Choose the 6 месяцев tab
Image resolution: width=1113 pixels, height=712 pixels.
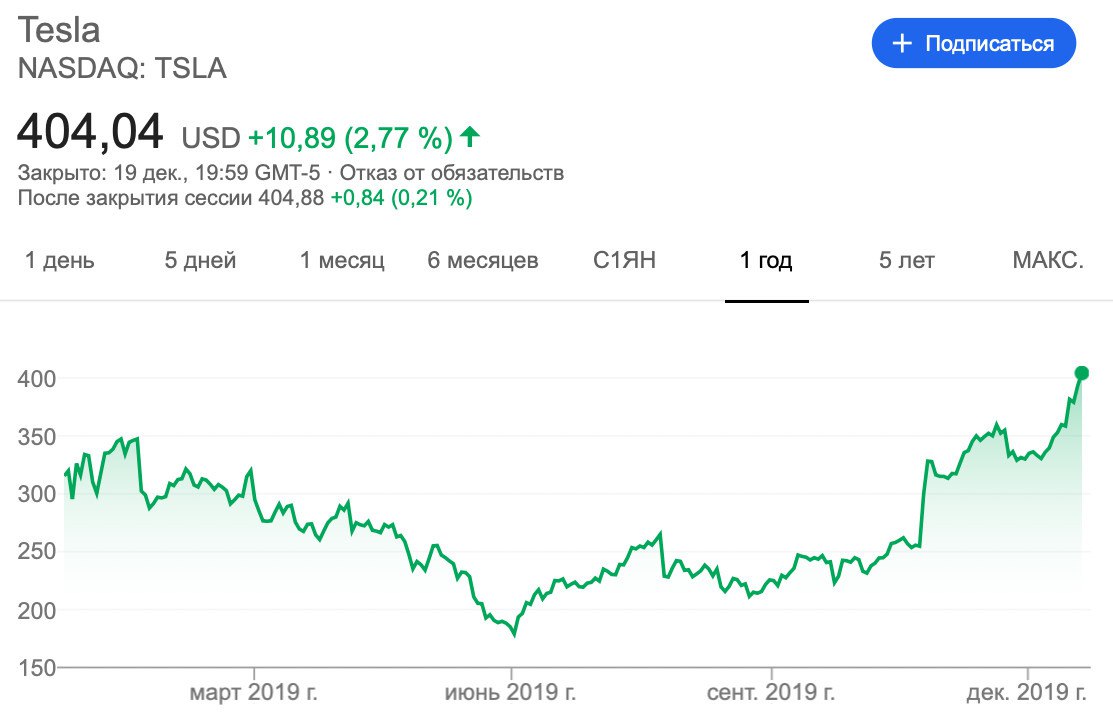click(x=483, y=261)
